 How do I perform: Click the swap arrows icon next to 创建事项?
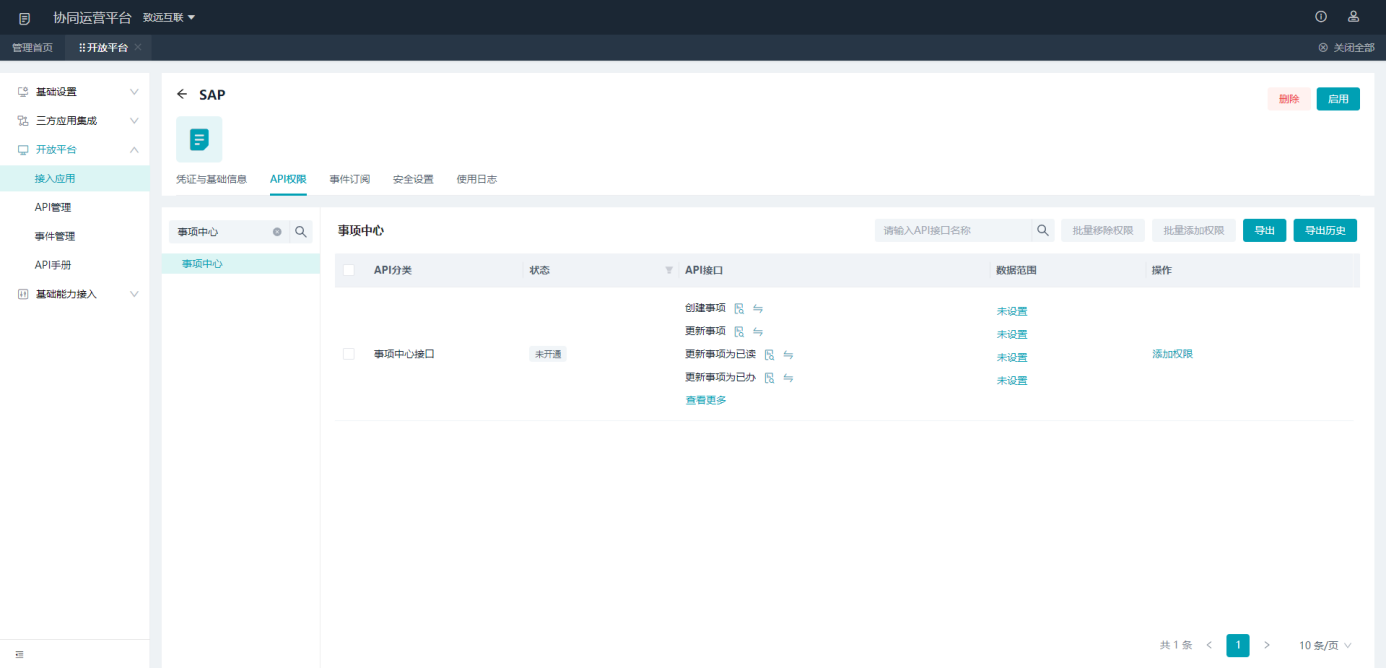point(758,309)
